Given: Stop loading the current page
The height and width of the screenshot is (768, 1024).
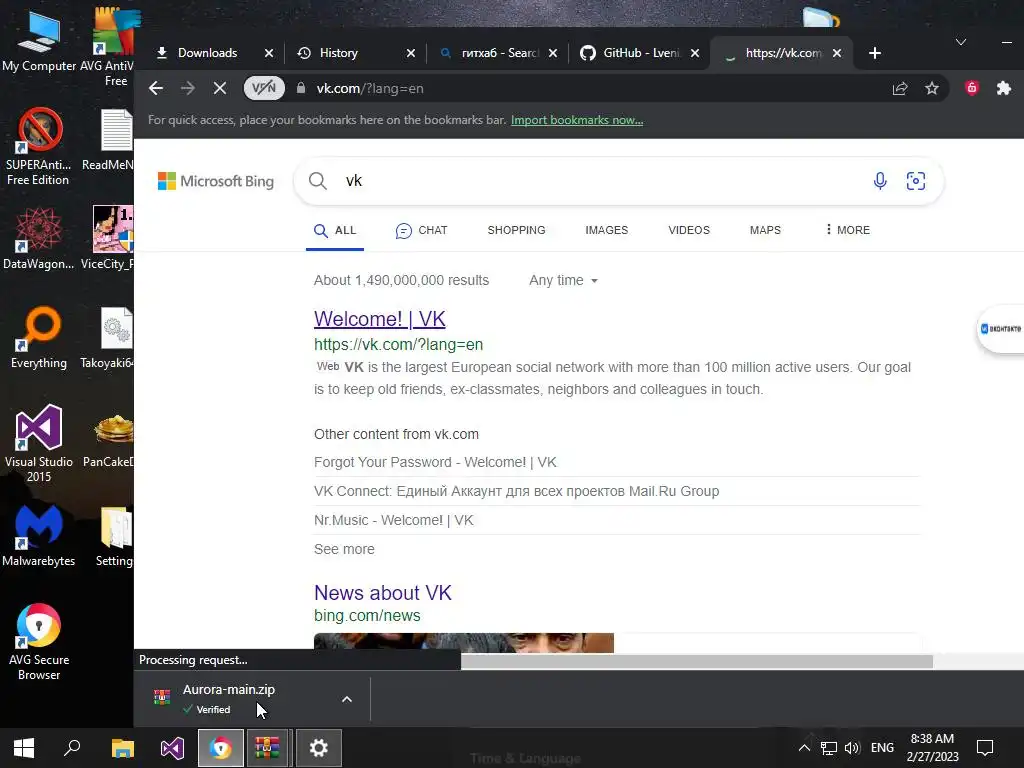Looking at the screenshot, I should pyautogui.click(x=219, y=88).
